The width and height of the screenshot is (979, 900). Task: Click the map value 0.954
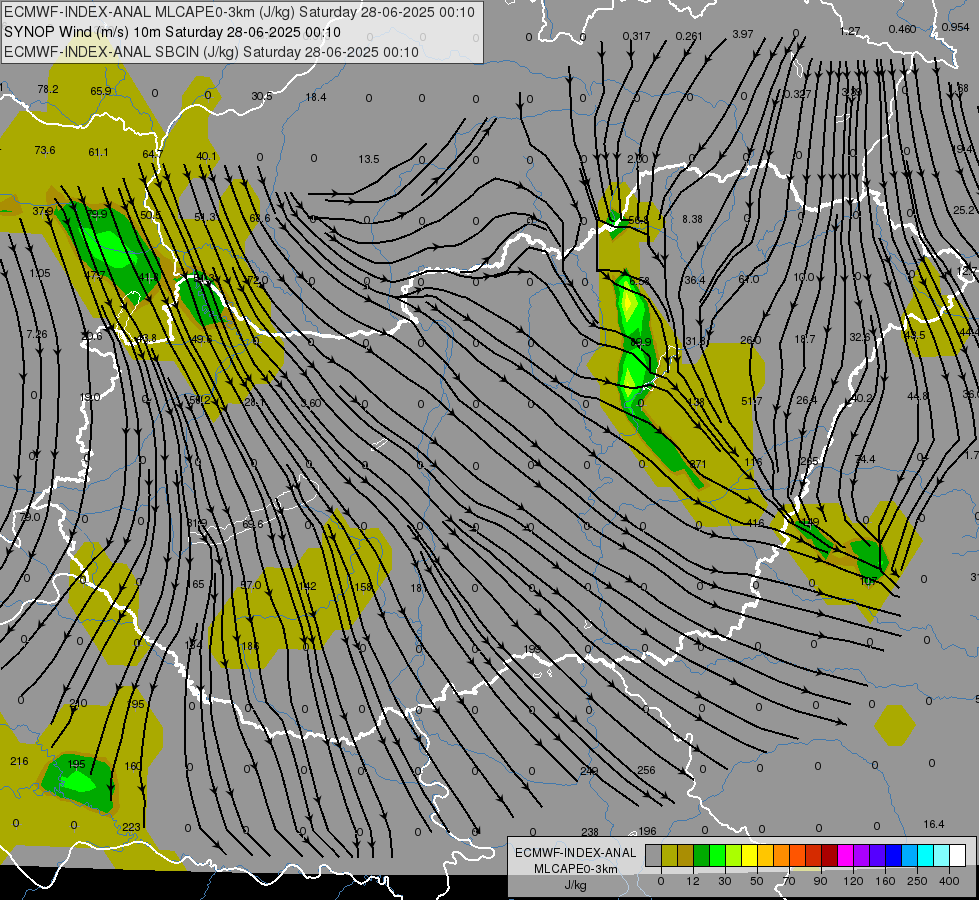pyautogui.click(x=955, y=27)
